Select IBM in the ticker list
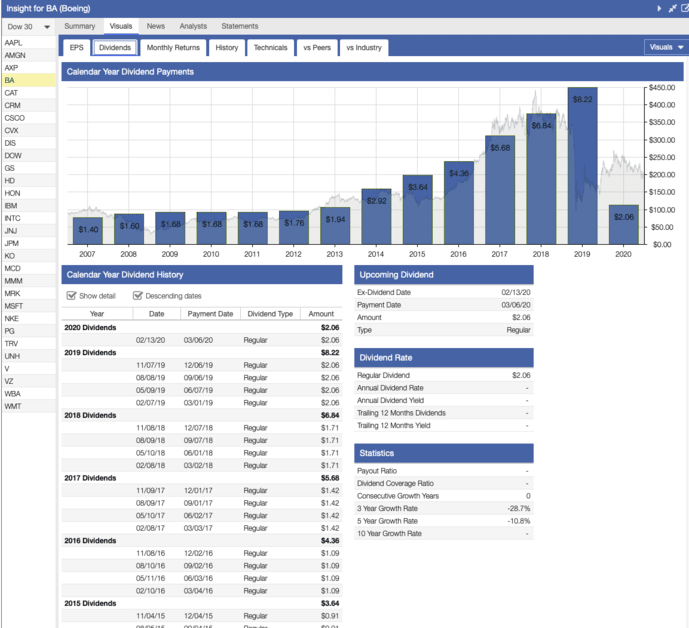The width and height of the screenshot is (689, 628). click(x=29, y=206)
